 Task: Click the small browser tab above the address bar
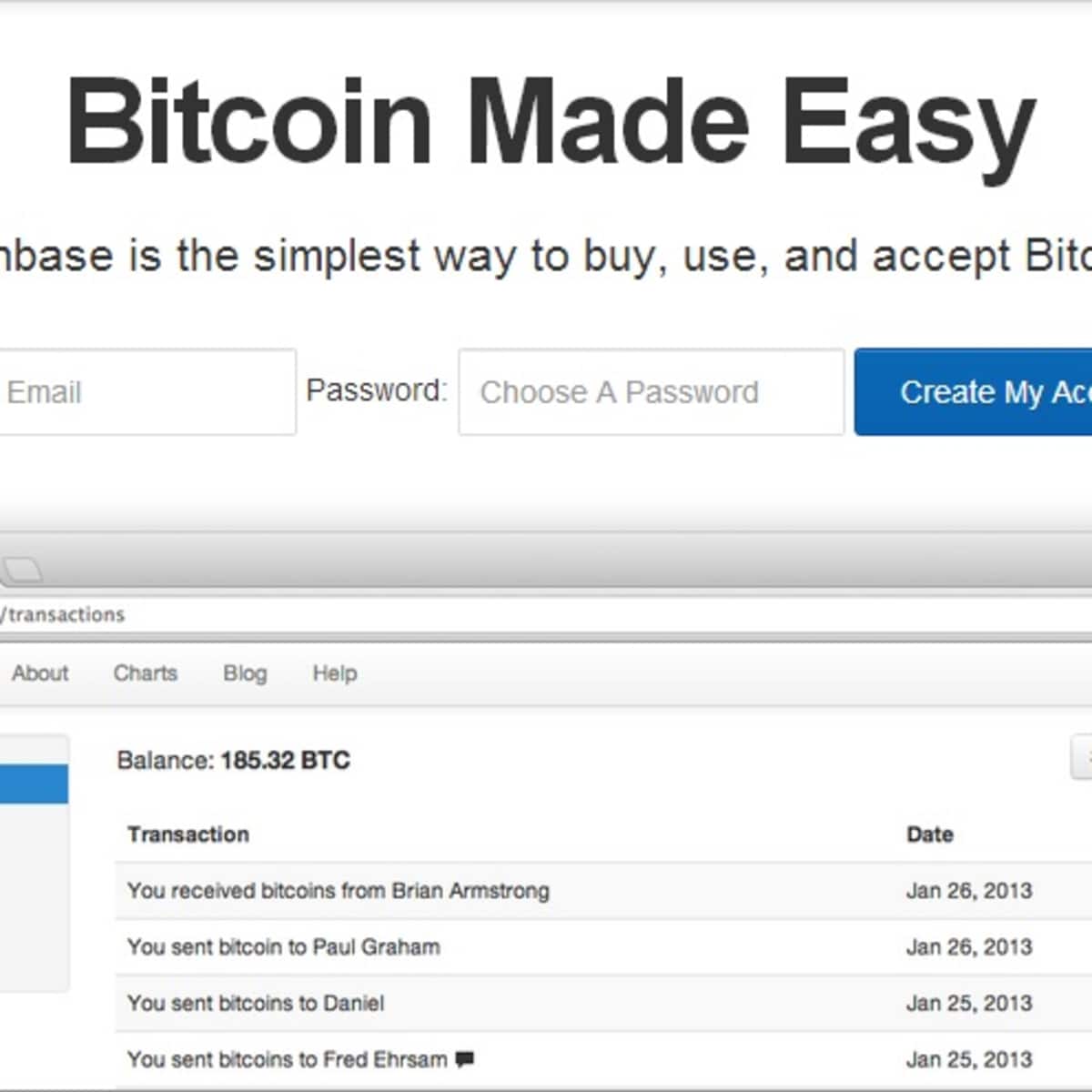pos(22,571)
